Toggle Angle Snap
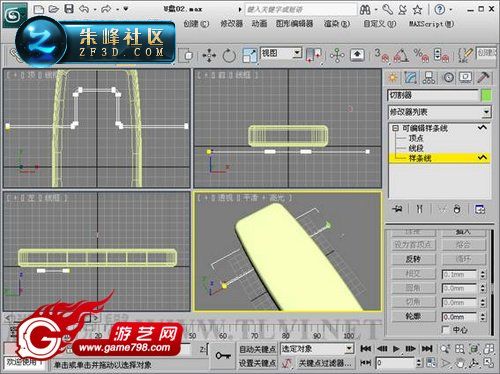This screenshot has width=500, height=374. 402,55
